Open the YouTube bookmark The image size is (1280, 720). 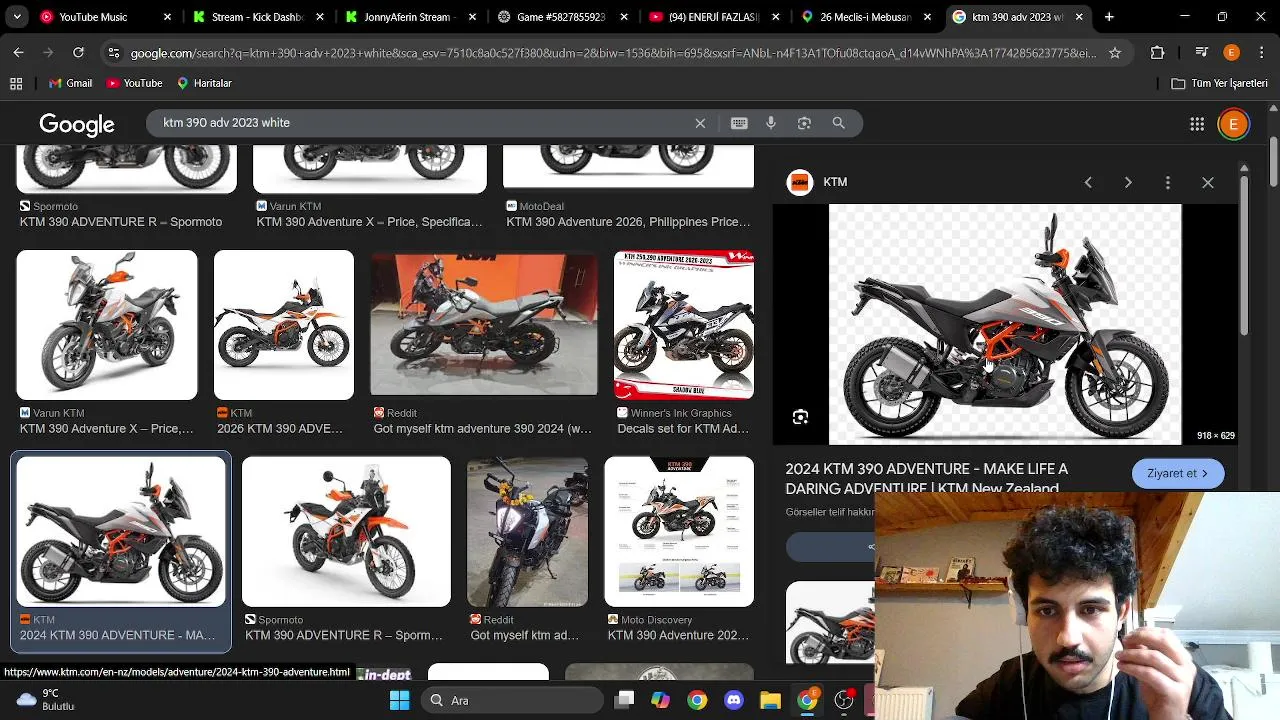[x=134, y=84]
